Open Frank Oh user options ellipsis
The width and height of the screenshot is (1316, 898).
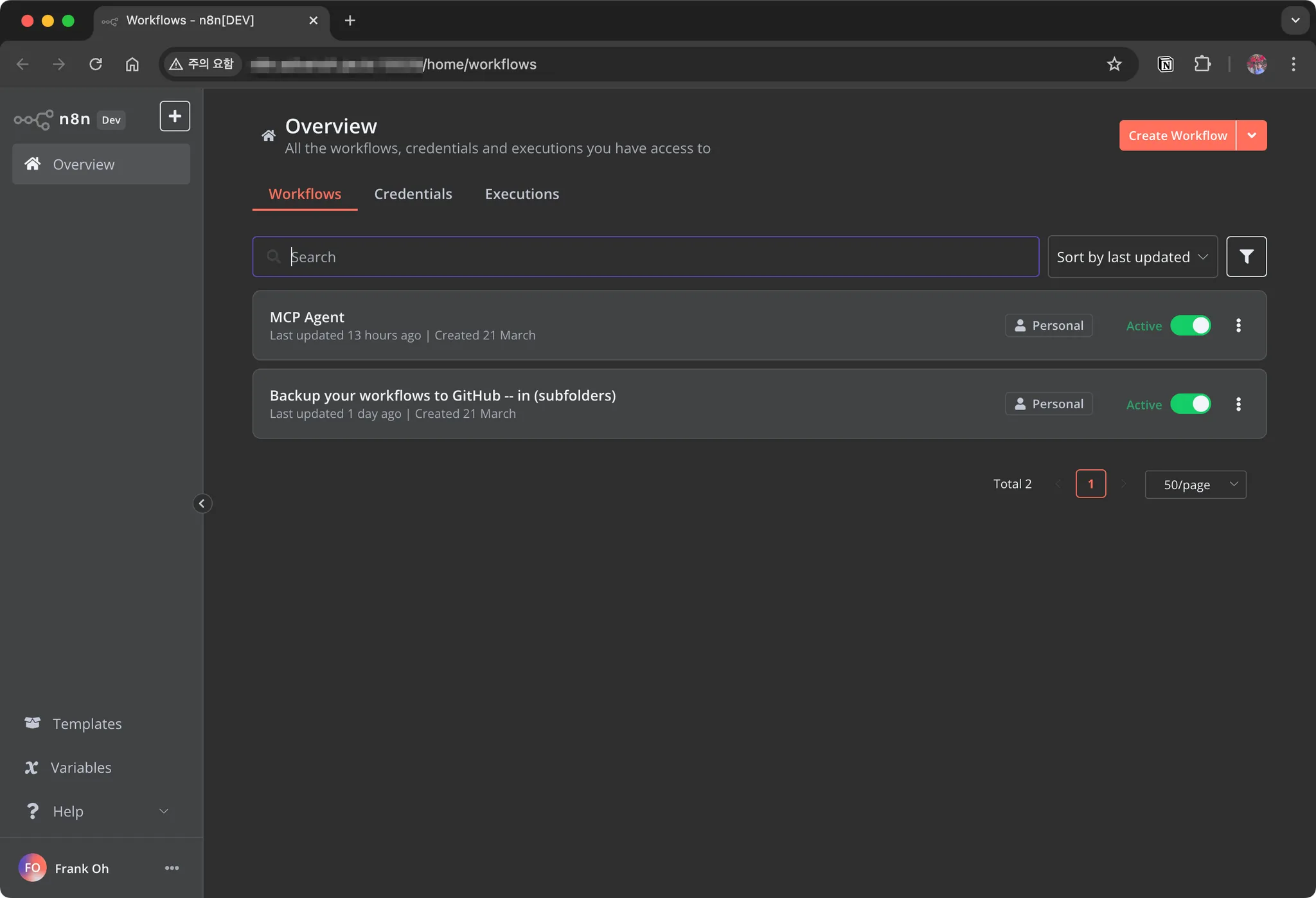point(172,868)
